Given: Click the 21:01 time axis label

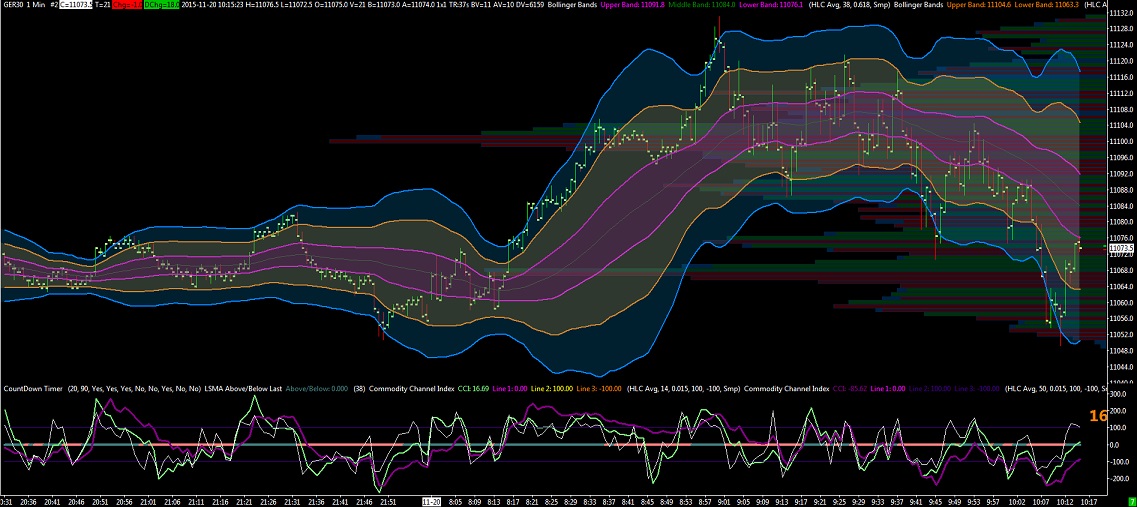Looking at the screenshot, I should 147,501.
